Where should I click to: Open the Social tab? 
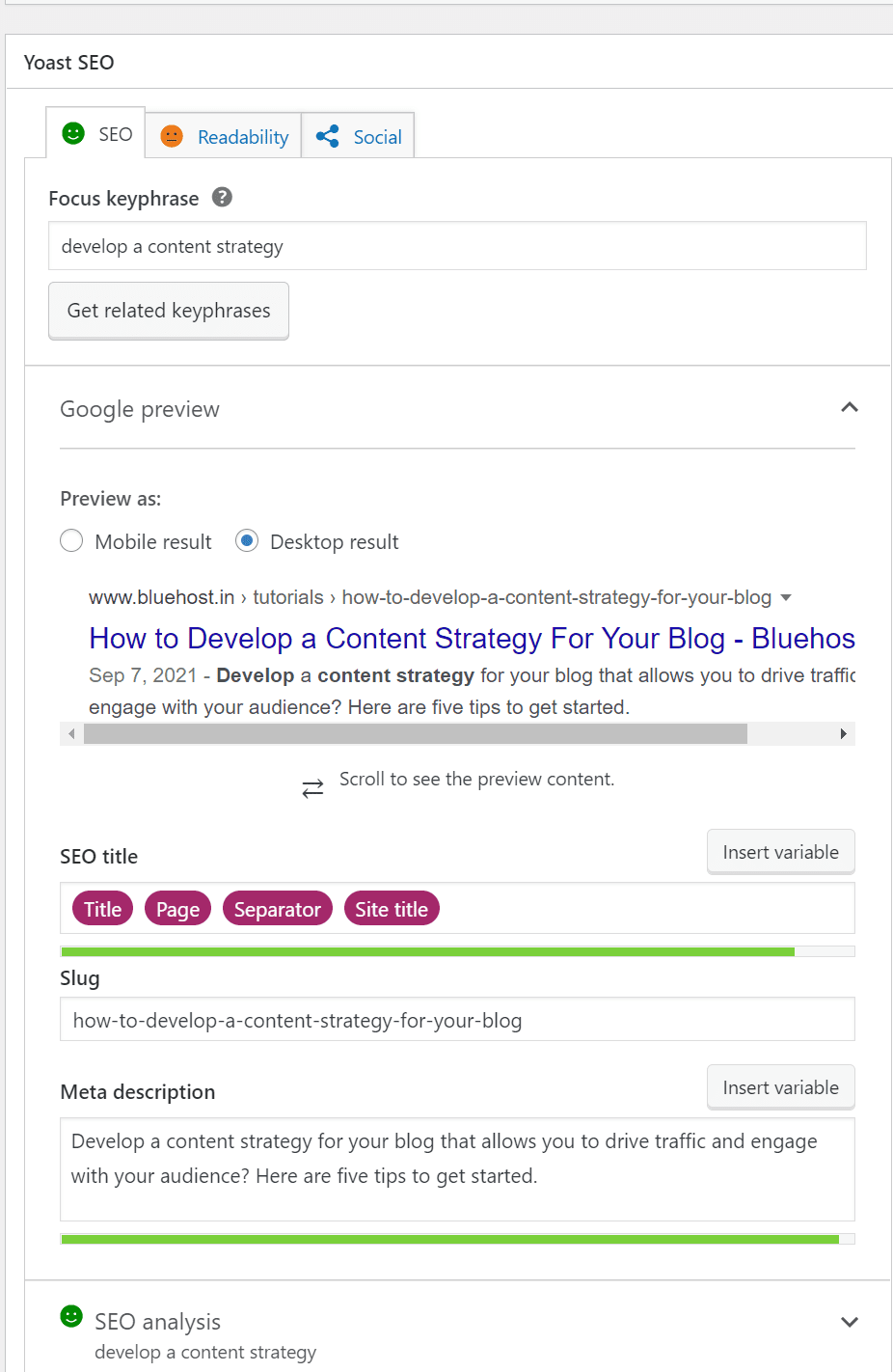(x=358, y=136)
